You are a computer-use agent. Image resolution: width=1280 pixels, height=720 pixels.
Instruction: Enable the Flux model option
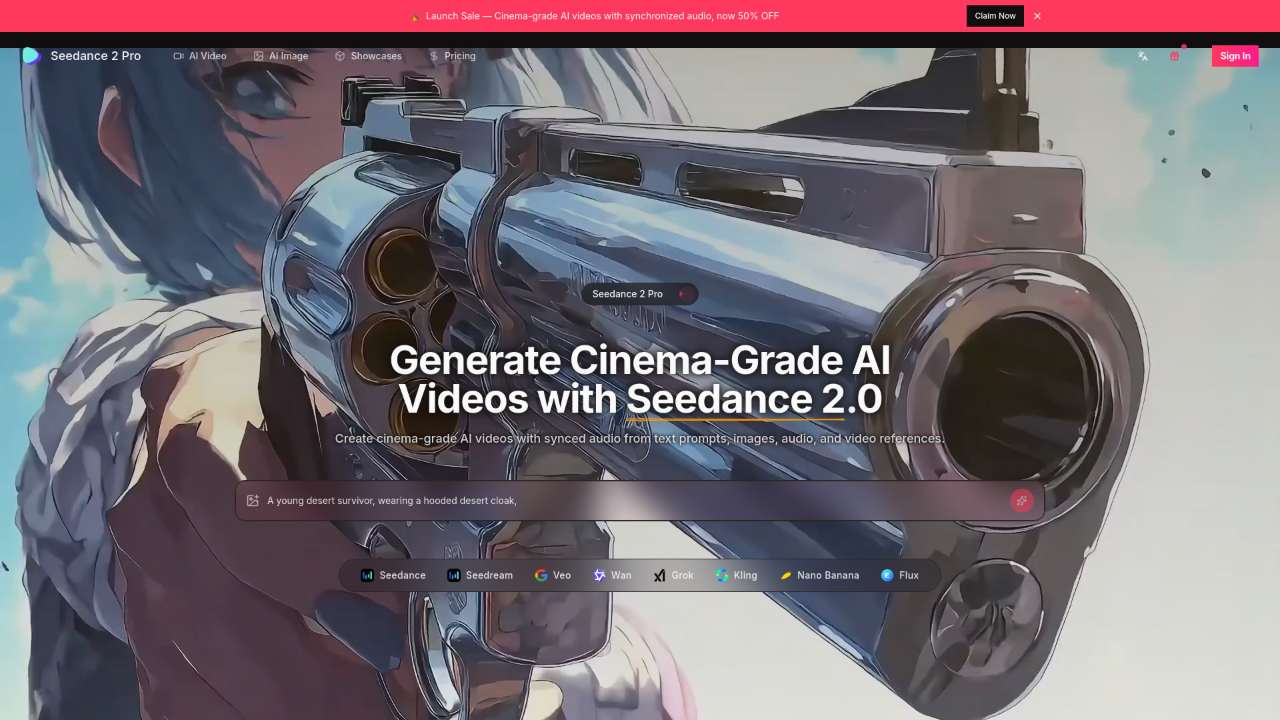coord(899,575)
